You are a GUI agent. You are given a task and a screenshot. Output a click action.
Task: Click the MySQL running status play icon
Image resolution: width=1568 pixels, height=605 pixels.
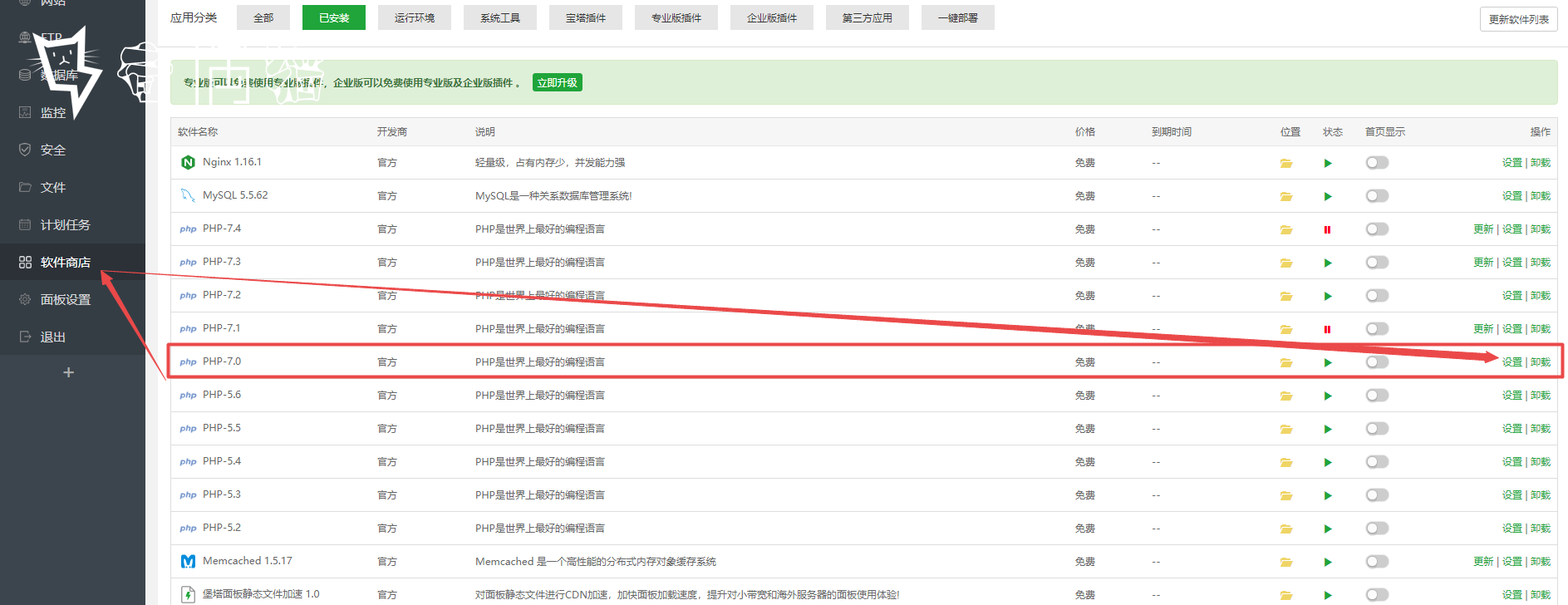[x=1328, y=196]
